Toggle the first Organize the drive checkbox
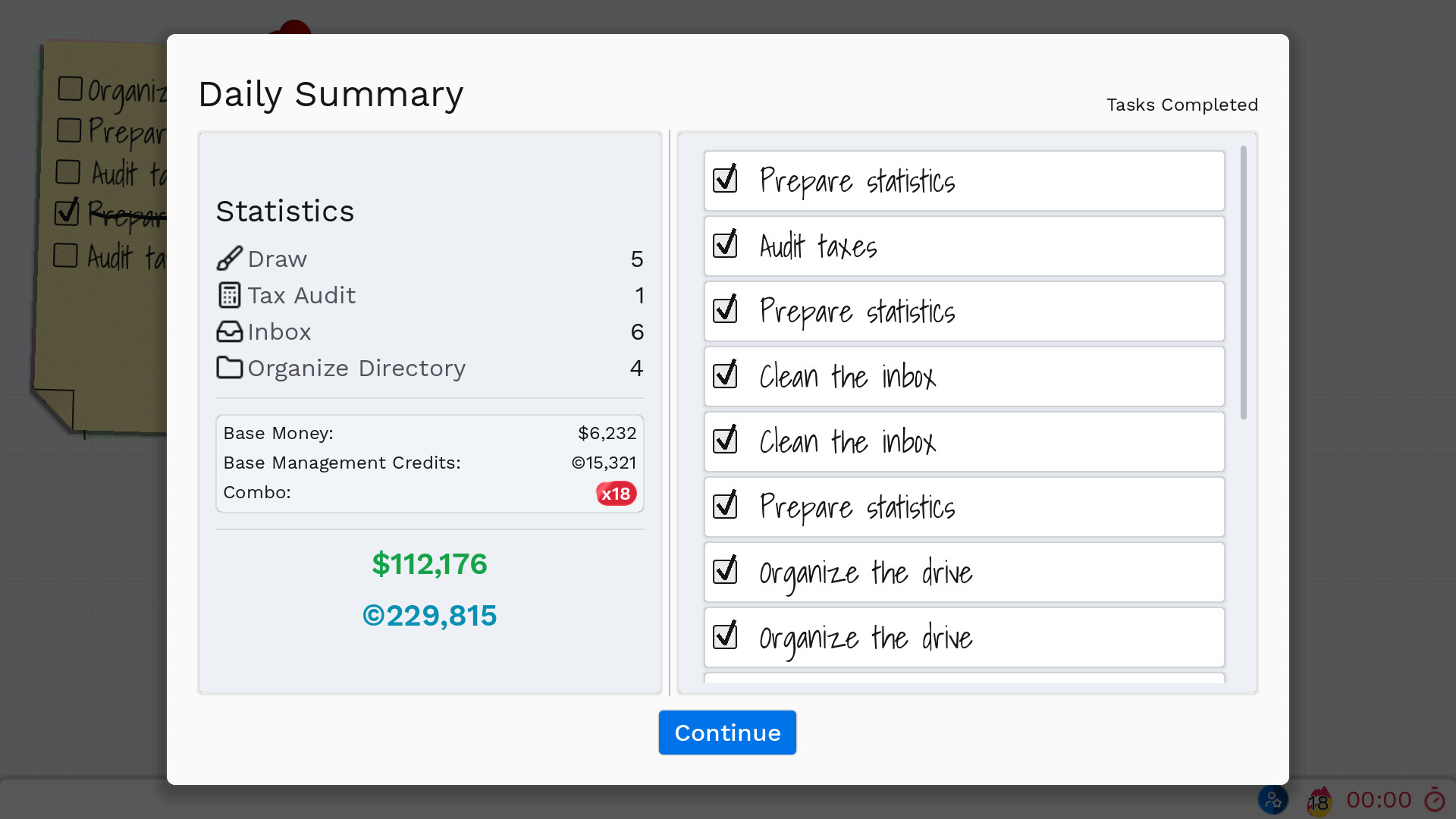Viewport: 1456px width, 819px height. click(x=725, y=571)
